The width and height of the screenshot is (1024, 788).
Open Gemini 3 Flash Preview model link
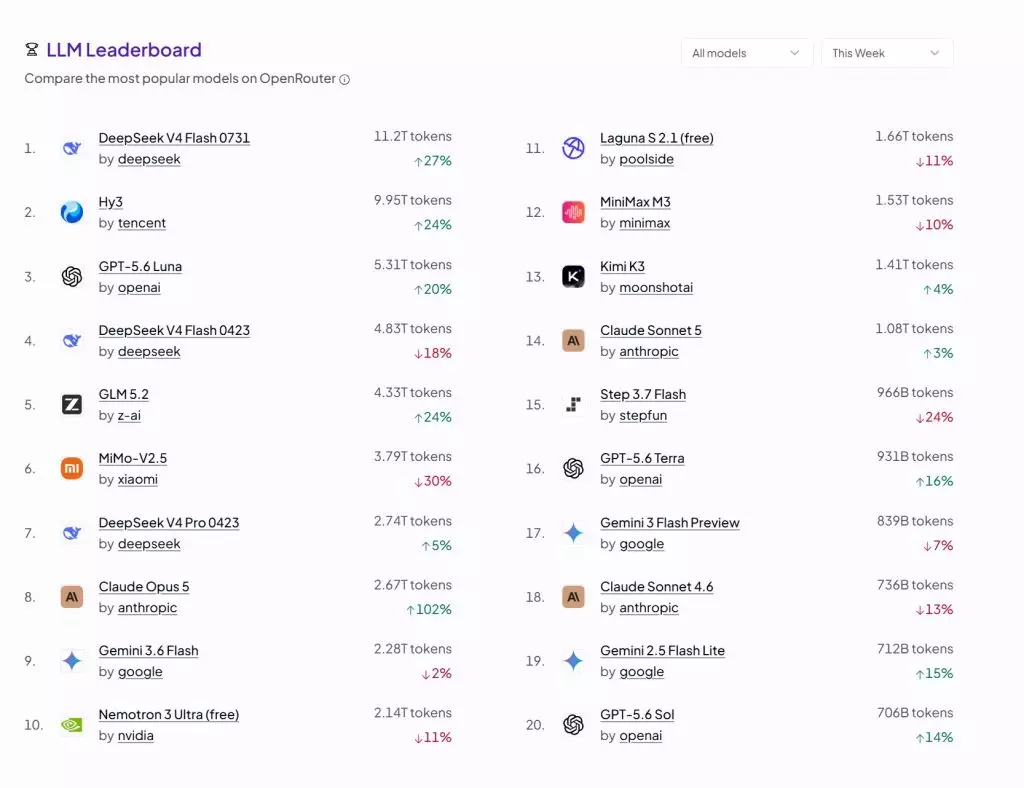[x=670, y=522]
